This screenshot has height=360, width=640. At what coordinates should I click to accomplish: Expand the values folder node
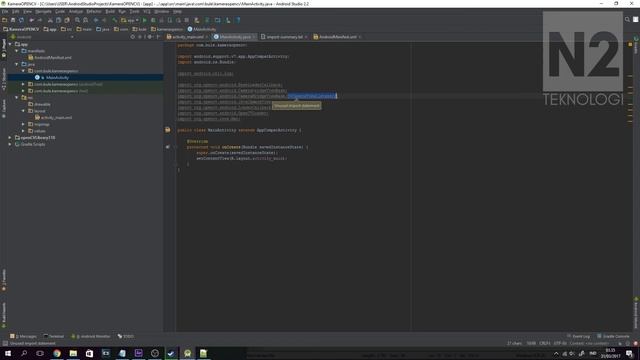pos(23,131)
